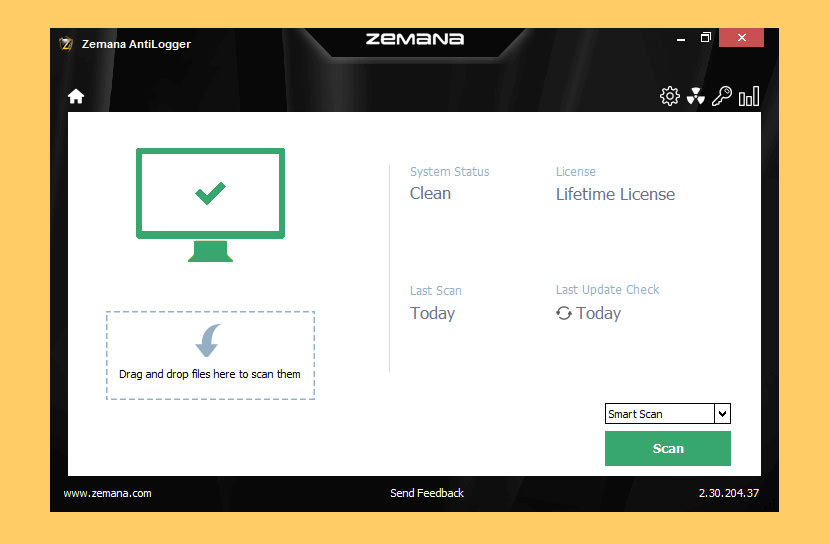Click the version number 2.30.204.37
The width and height of the screenshot is (830, 544).
(x=728, y=493)
